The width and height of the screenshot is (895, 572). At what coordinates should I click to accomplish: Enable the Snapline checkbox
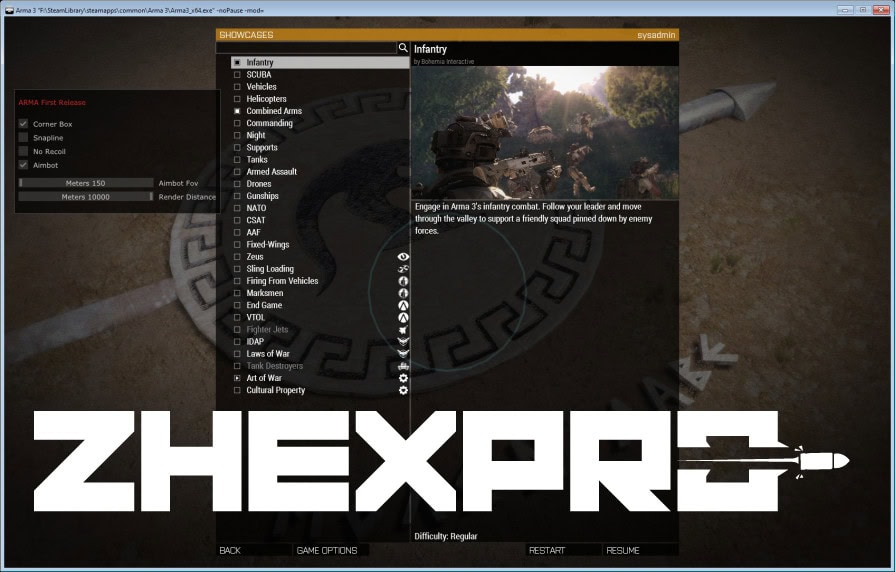point(23,138)
